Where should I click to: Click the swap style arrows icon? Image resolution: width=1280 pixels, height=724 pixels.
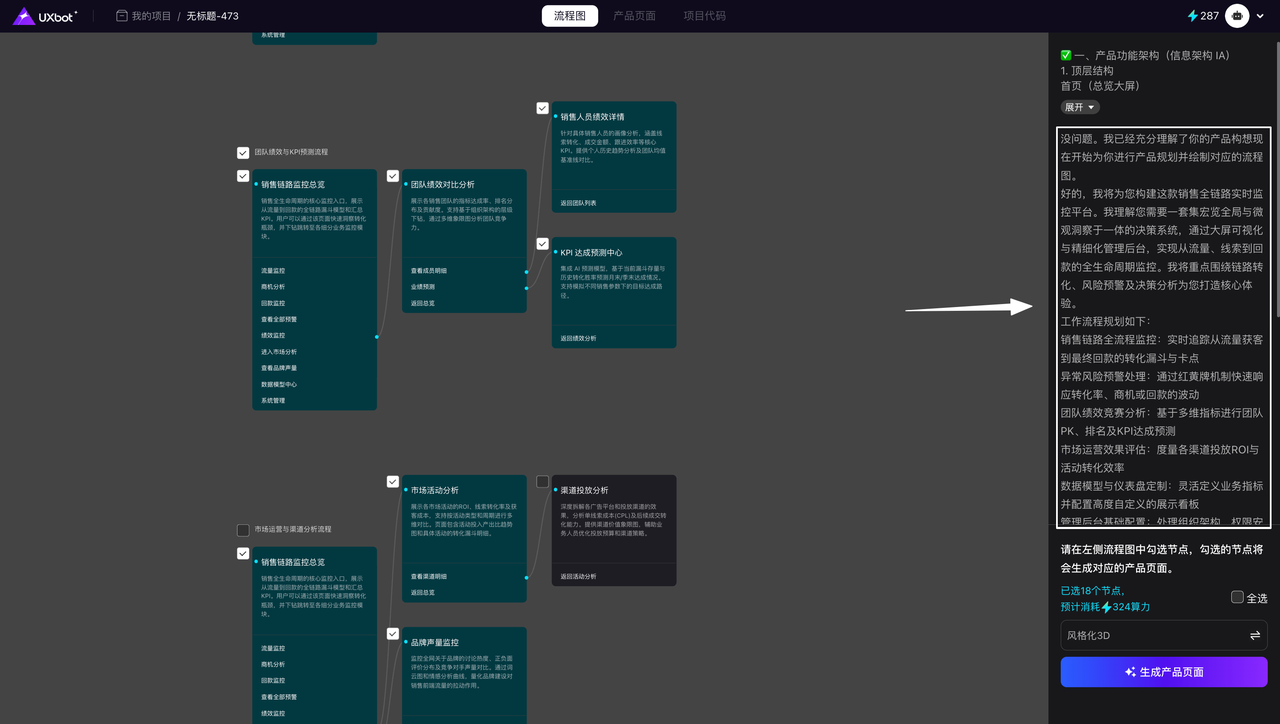tap(1254, 636)
